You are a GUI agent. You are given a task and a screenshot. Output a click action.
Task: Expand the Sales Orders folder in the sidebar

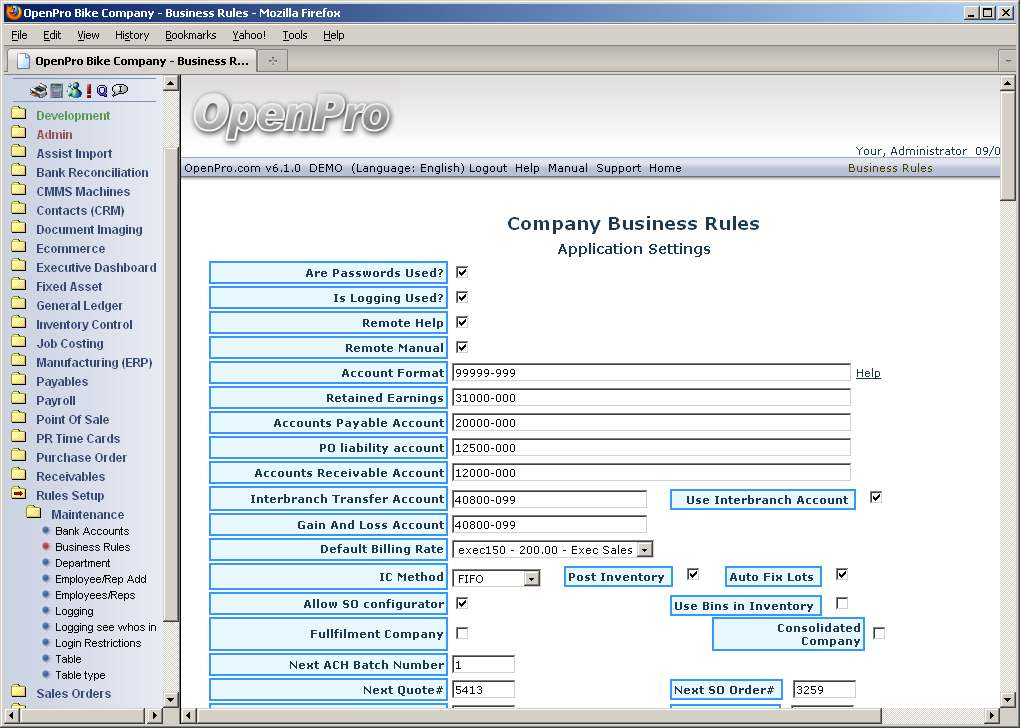point(18,693)
